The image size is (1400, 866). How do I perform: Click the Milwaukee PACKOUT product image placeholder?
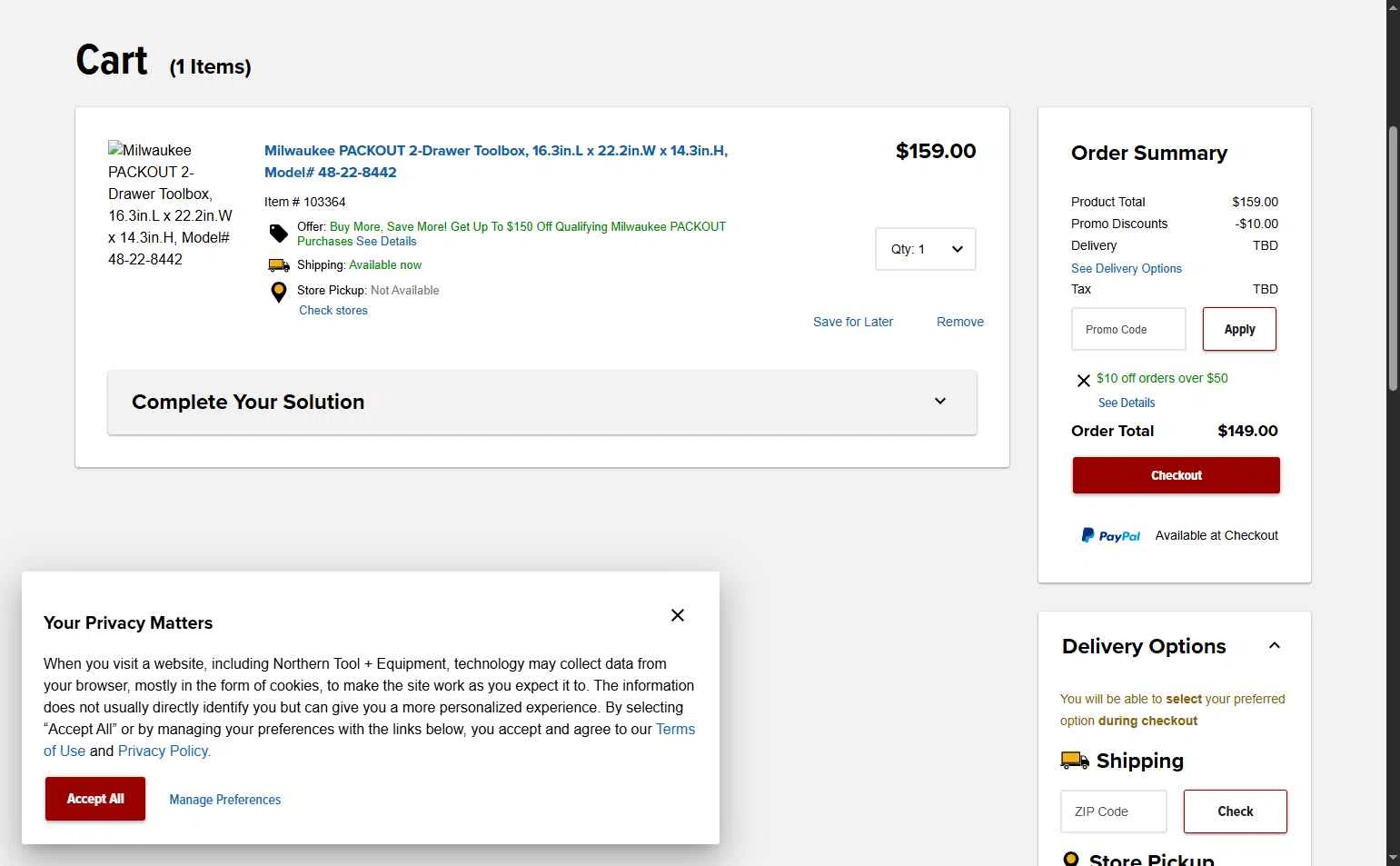pyautogui.click(x=171, y=204)
